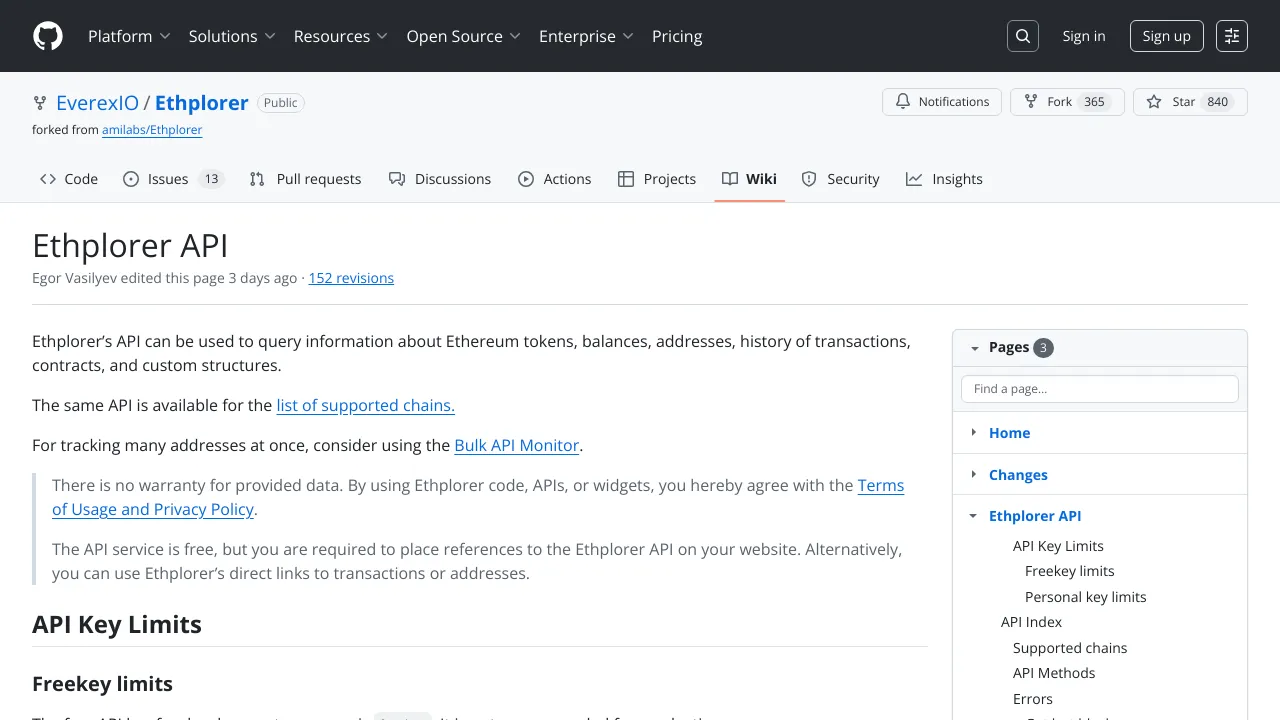Click the Pages count badge 3
The height and width of the screenshot is (720, 1280).
[1044, 348]
